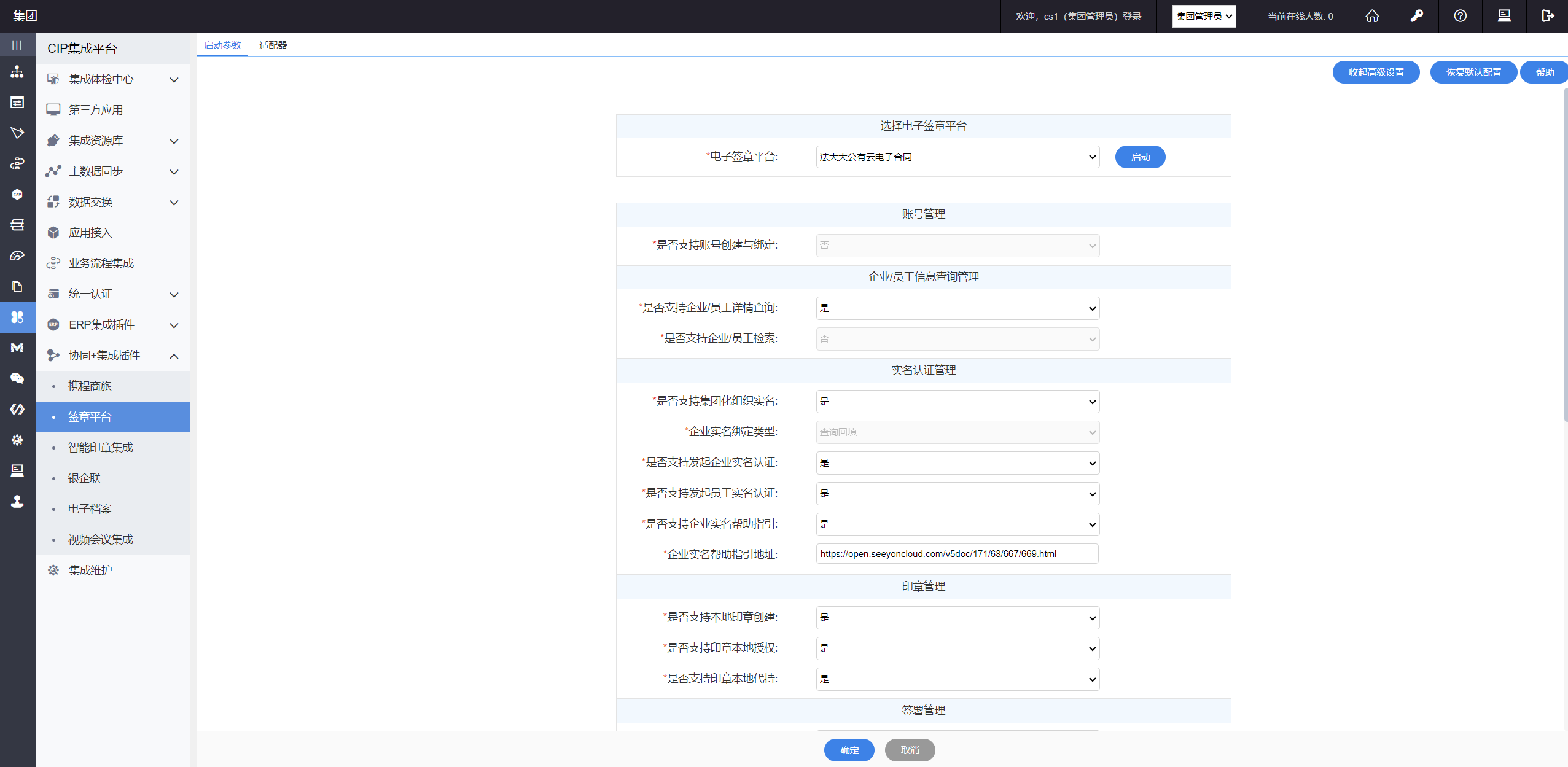Image resolution: width=1568 pixels, height=767 pixels.
Task: Select 智能印章集成 in sidebar
Action: point(101,448)
